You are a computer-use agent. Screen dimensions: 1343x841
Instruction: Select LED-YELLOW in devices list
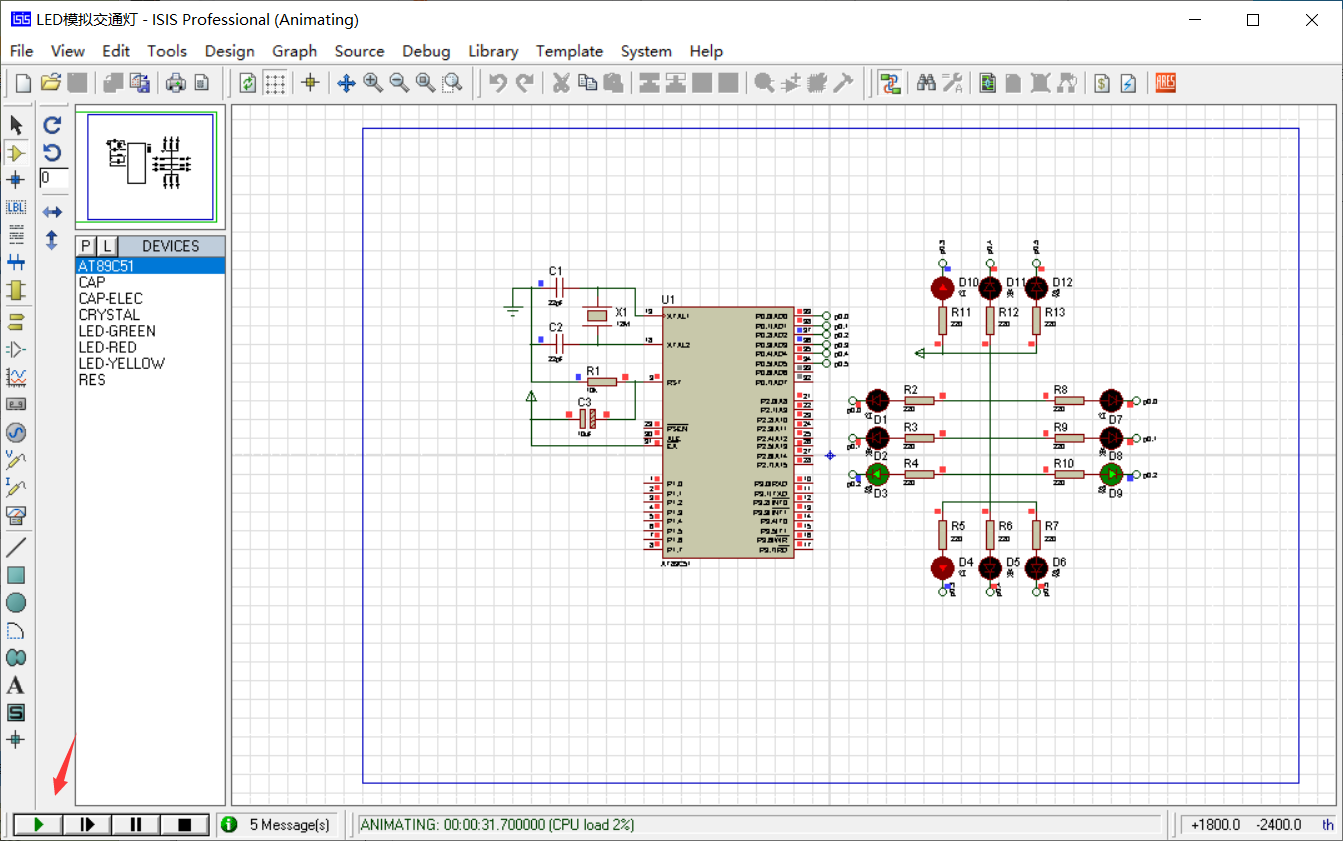[x=122, y=364]
